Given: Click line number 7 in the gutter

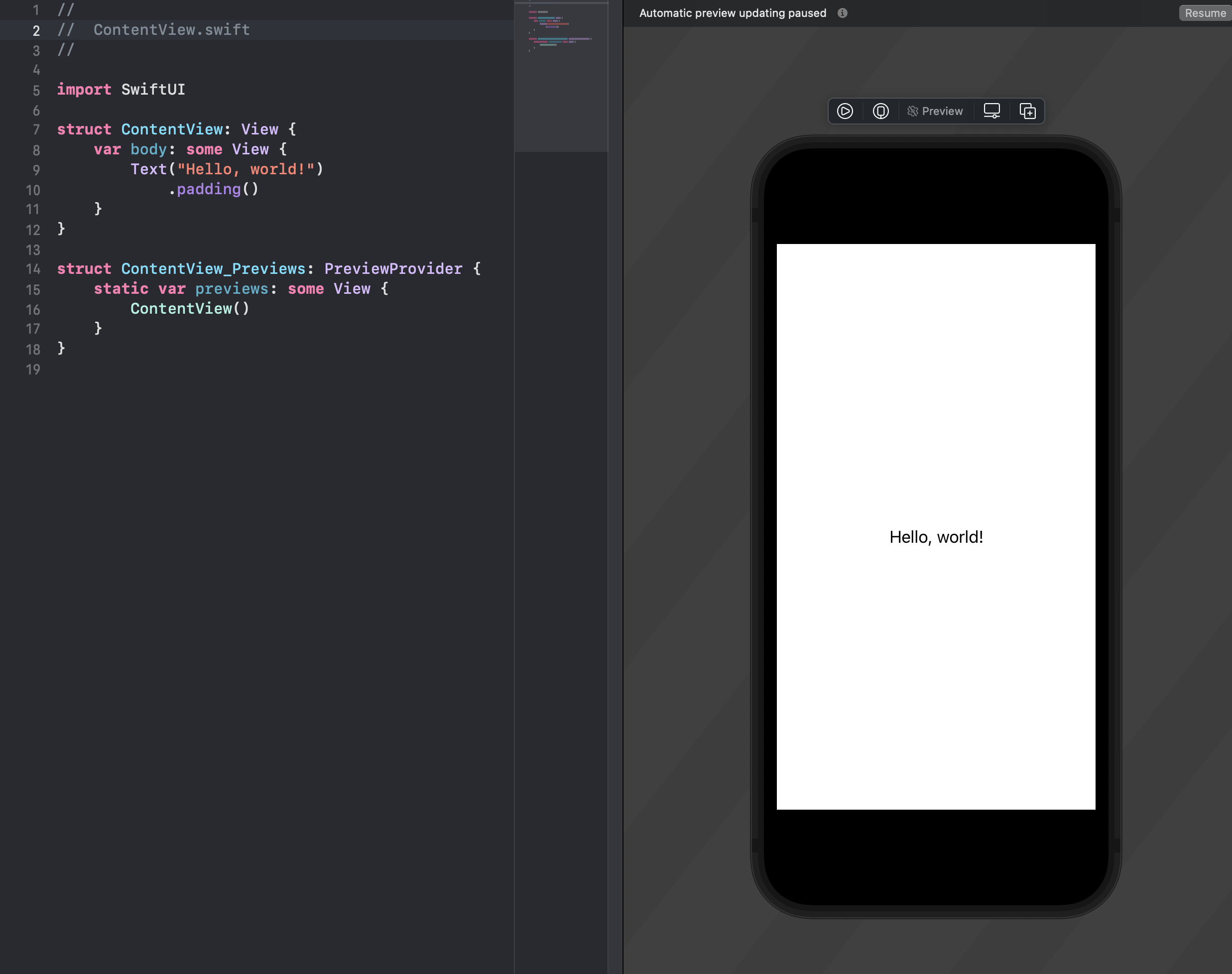Looking at the screenshot, I should 36,130.
